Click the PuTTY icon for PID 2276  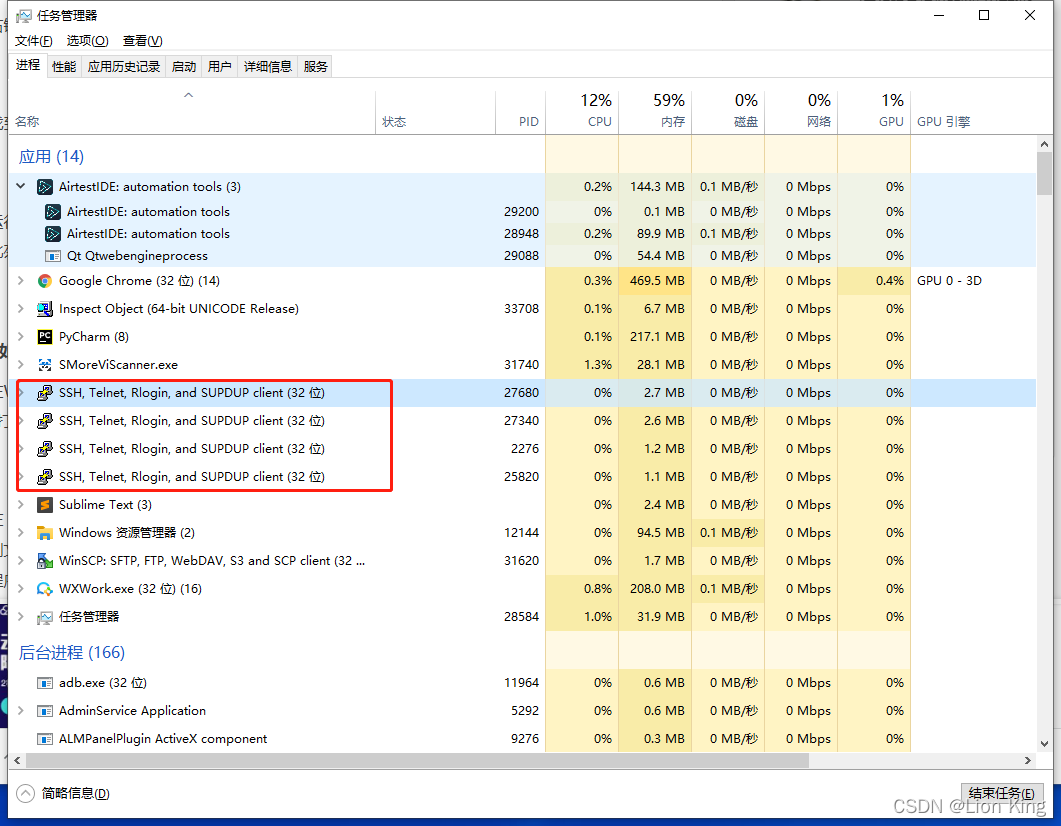click(45, 449)
